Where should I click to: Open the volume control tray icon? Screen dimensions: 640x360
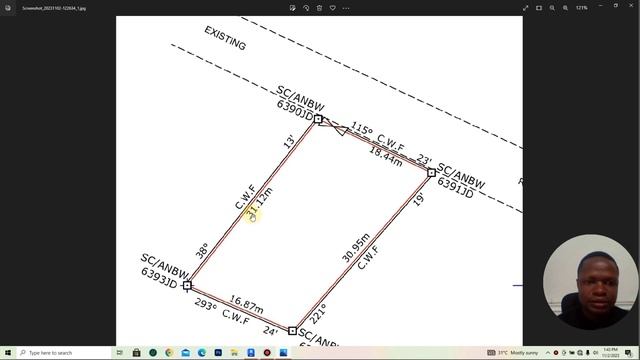(596, 353)
